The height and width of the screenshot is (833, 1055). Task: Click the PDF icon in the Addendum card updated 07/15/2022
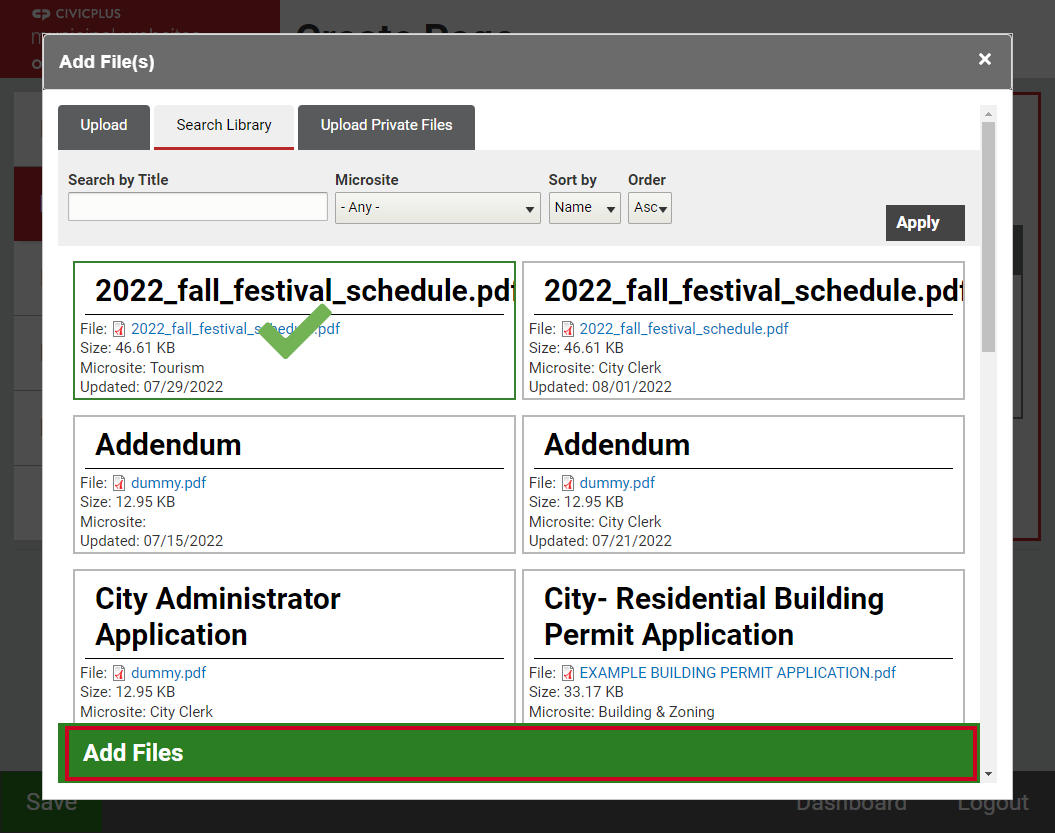(x=119, y=483)
